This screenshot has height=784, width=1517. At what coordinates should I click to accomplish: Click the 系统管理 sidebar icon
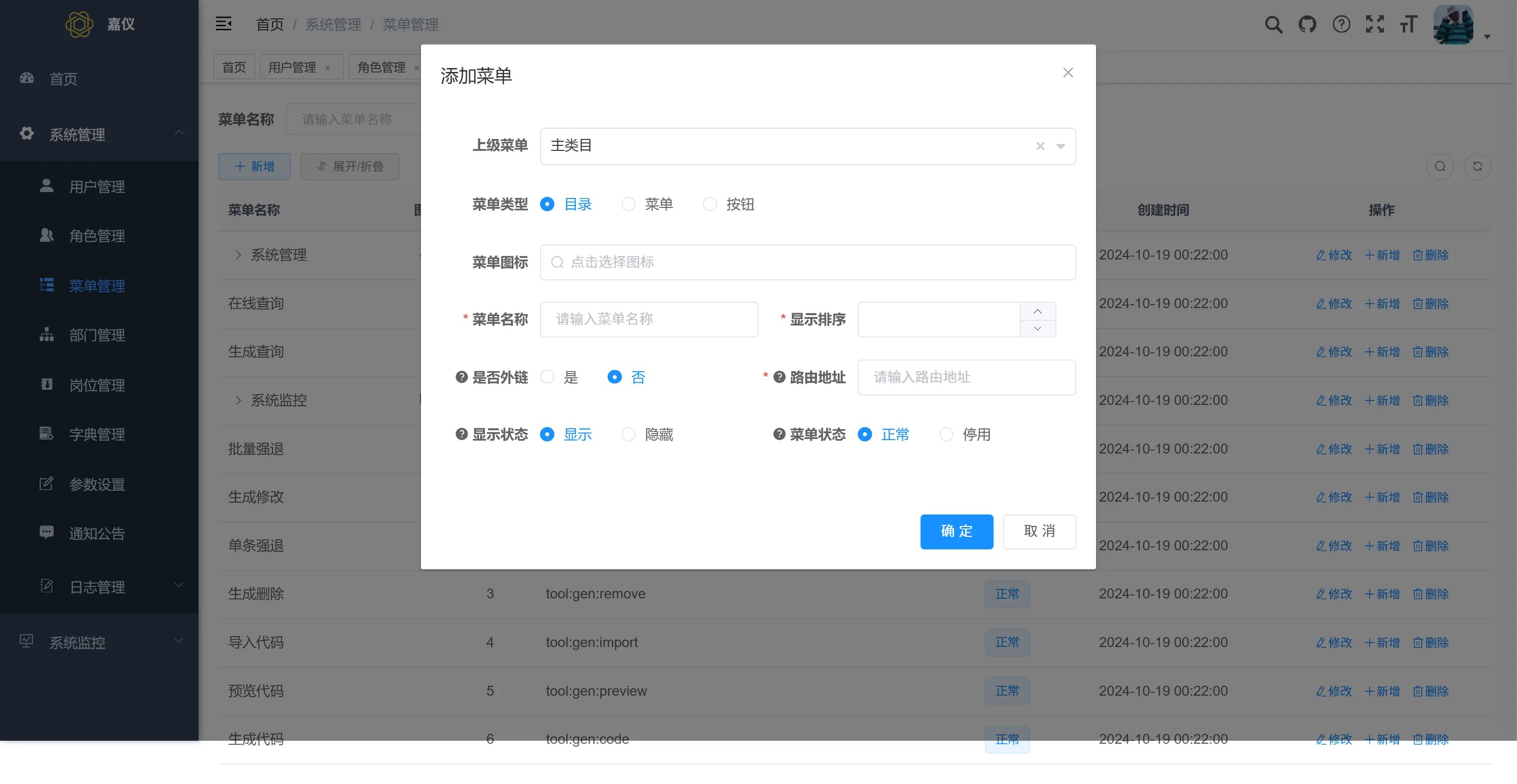27,133
